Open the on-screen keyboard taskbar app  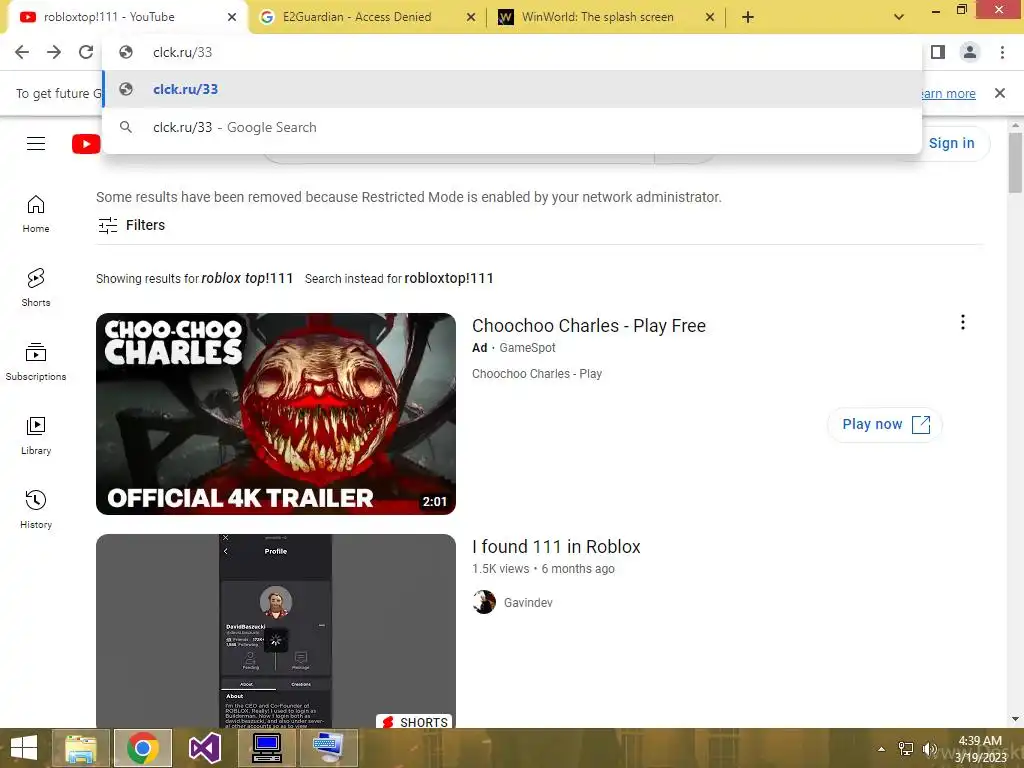(x=328, y=748)
